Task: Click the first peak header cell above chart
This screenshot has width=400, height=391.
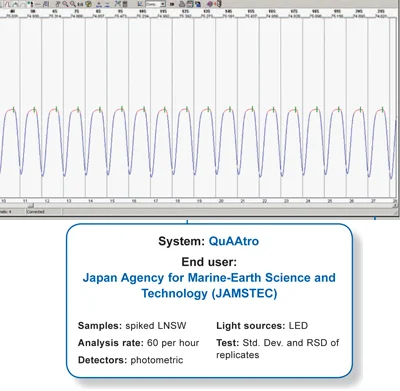Action: click(x=12, y=14)
